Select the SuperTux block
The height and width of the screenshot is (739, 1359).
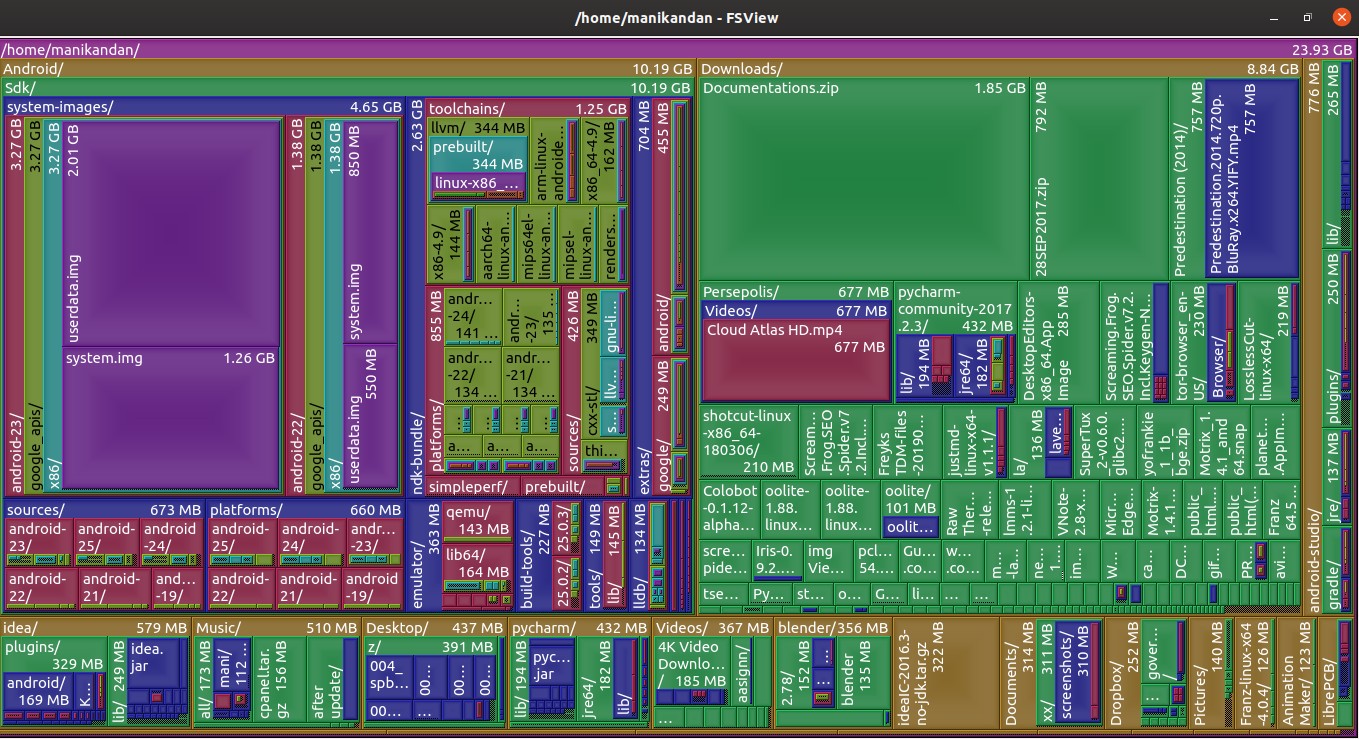(1104, 441)
